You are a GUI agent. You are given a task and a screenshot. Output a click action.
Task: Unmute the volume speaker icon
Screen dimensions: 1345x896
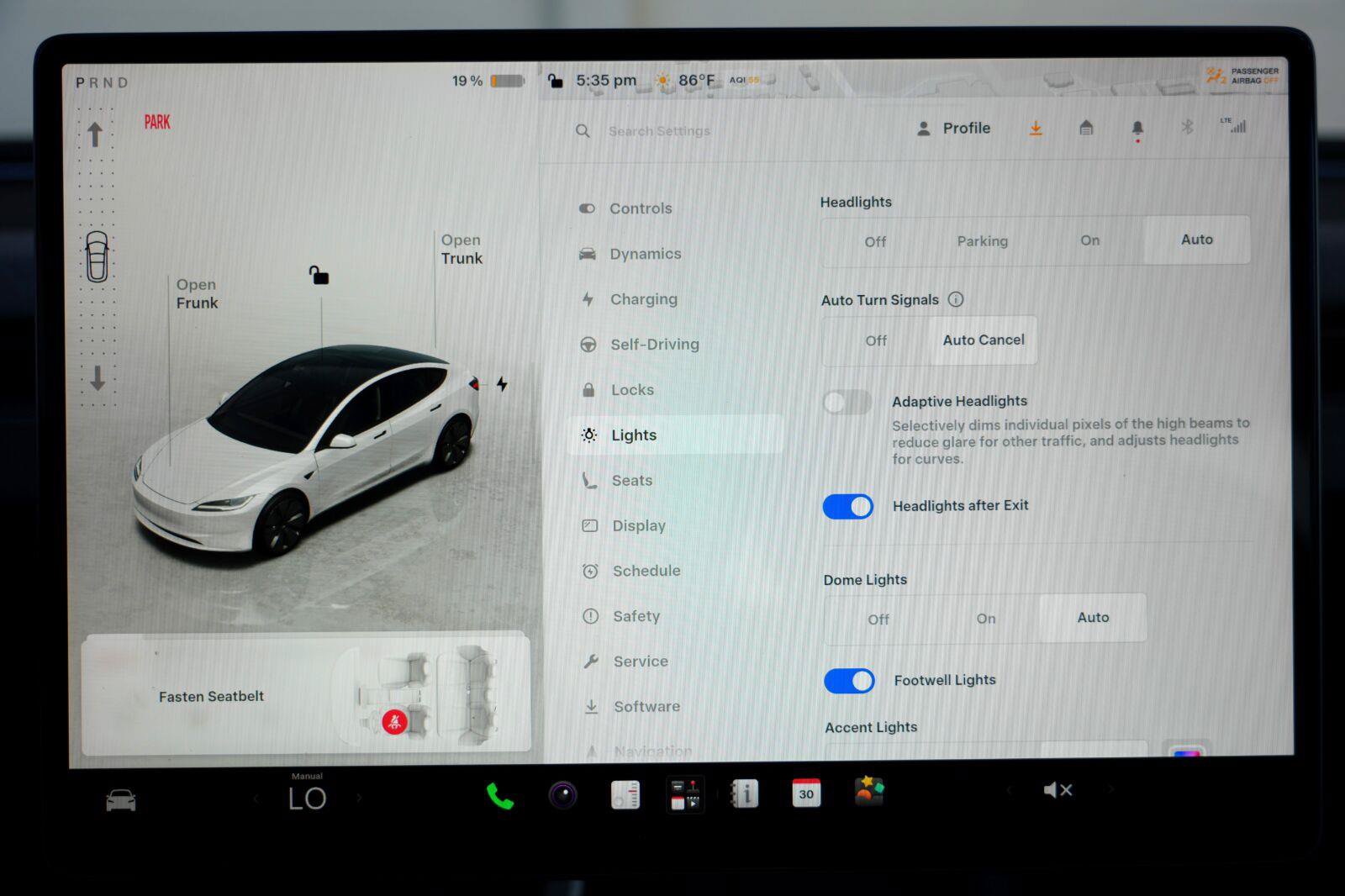click(x=1058, y=790)
